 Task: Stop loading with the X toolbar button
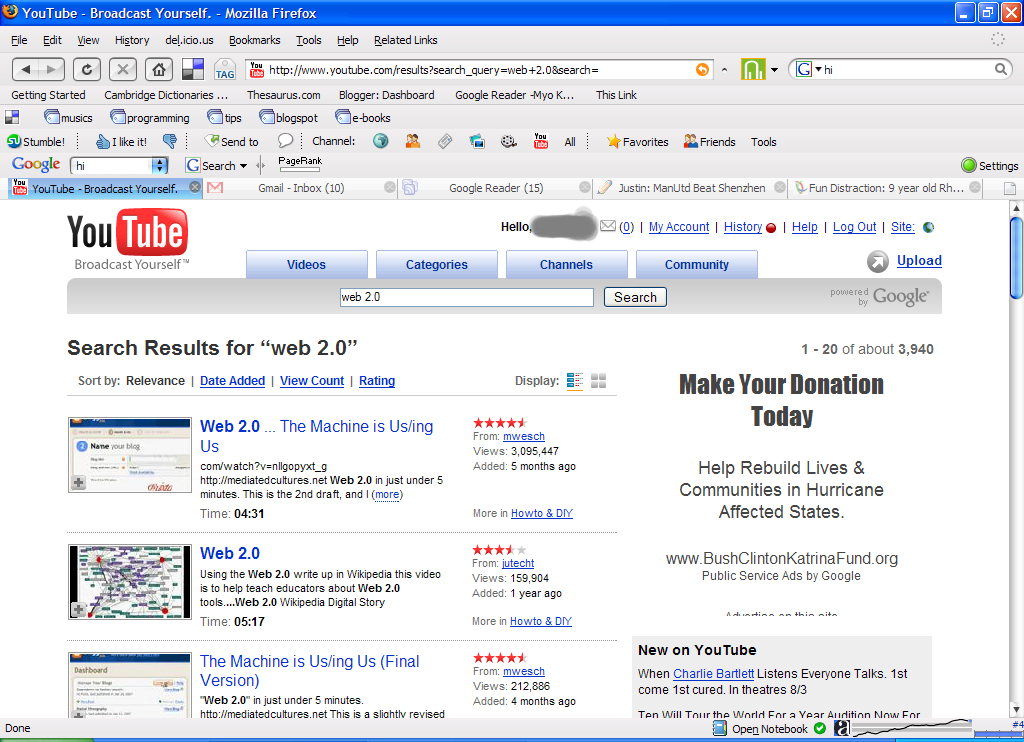(x=123, y=69)
